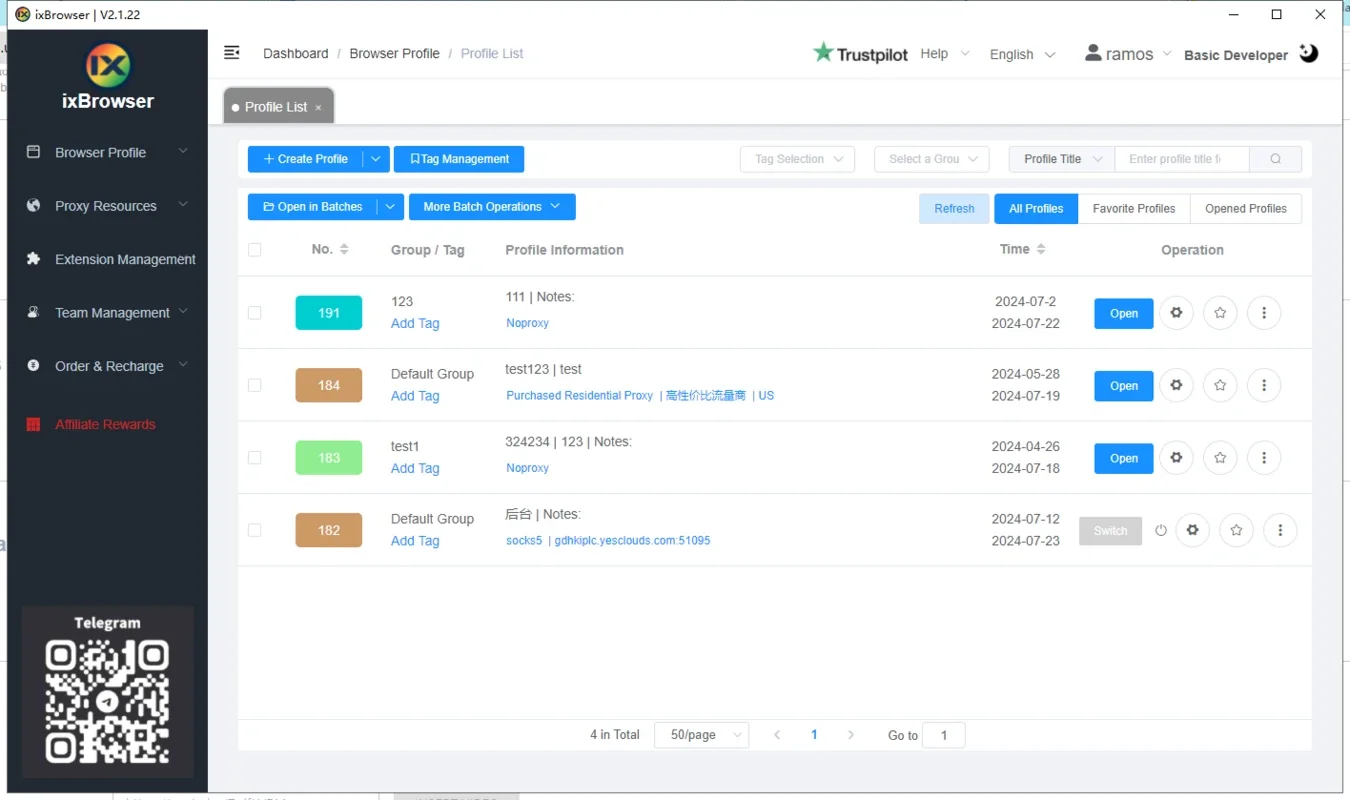Sort by No. column arrows
The width and height of the screenshot is (1350, 800).
[x=344, y=249]
